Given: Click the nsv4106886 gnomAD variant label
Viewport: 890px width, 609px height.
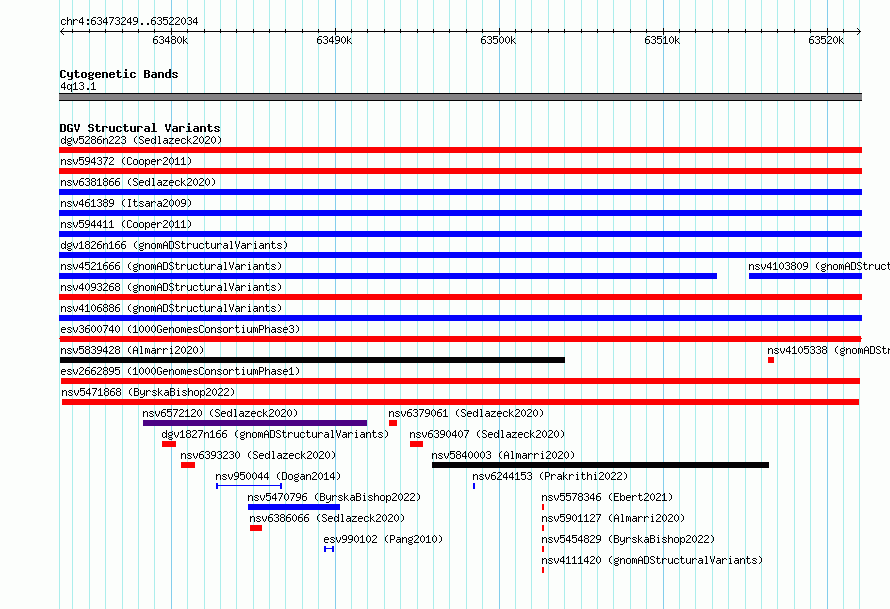Looking at the screenshot, I should coord(171,308).
